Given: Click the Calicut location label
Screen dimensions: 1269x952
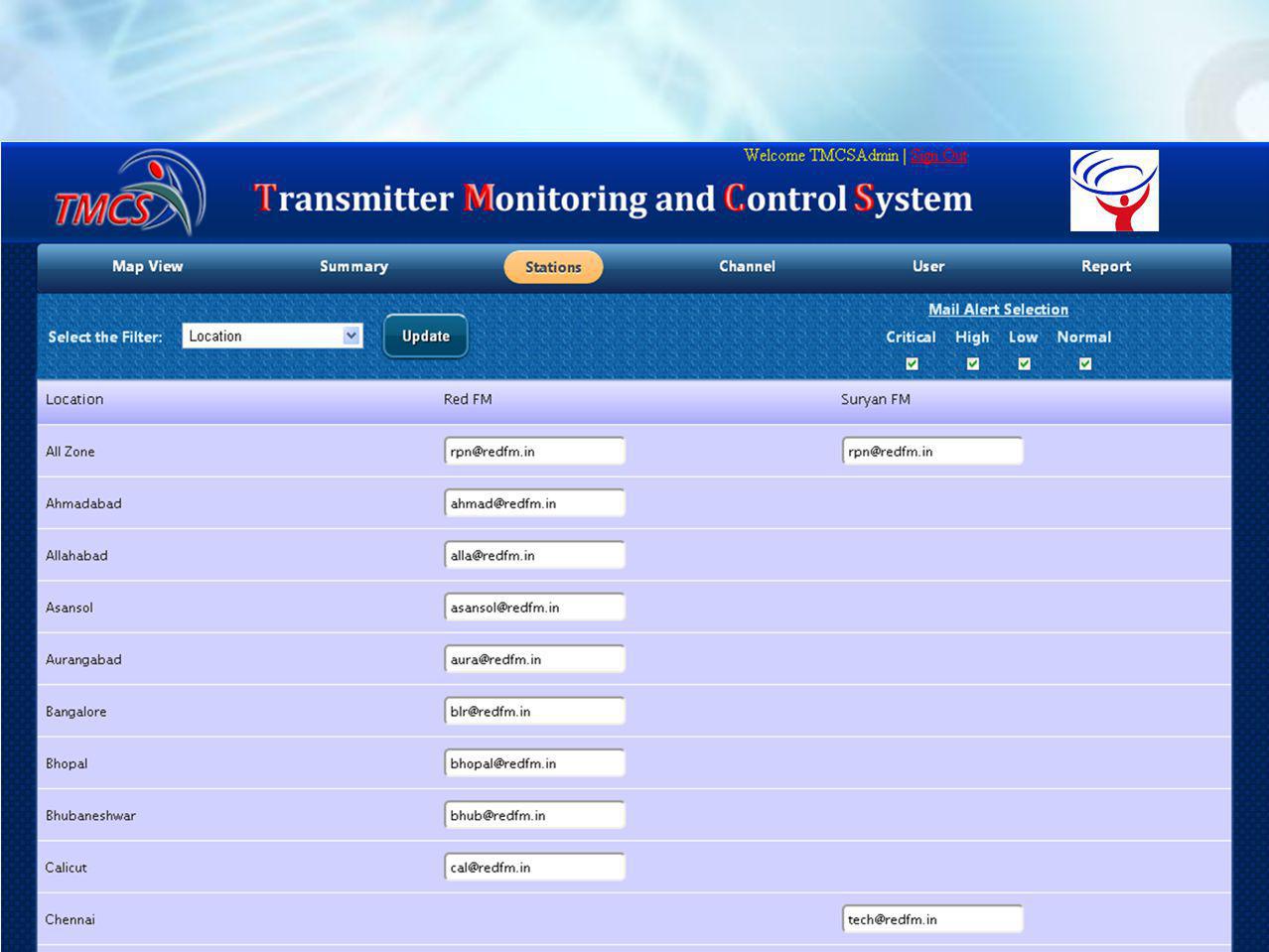Looking at the screenshot, I should [x=66, y=867].
